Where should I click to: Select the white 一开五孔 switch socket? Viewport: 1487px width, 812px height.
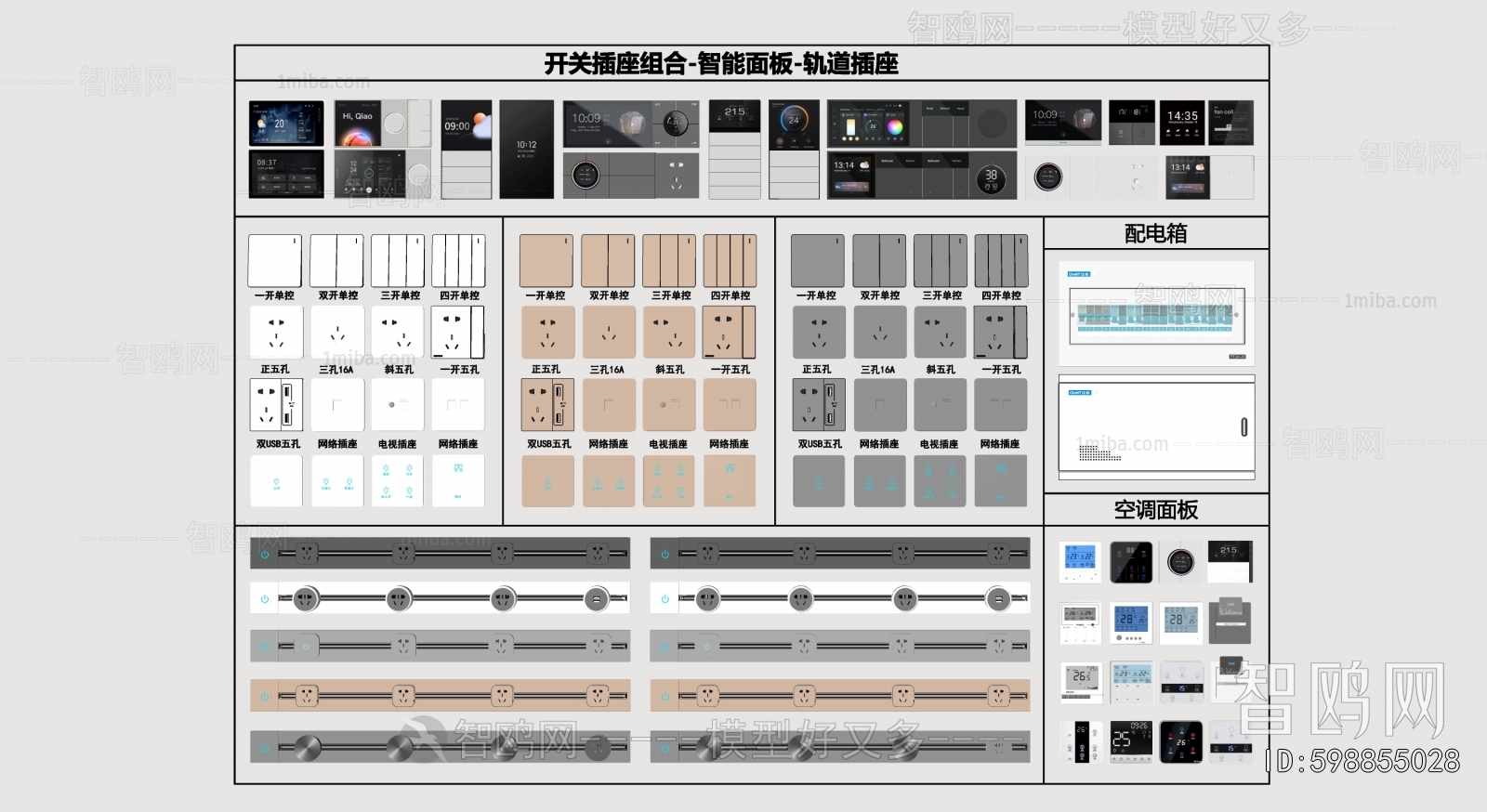pyautogui.click(x=457, y=333)
